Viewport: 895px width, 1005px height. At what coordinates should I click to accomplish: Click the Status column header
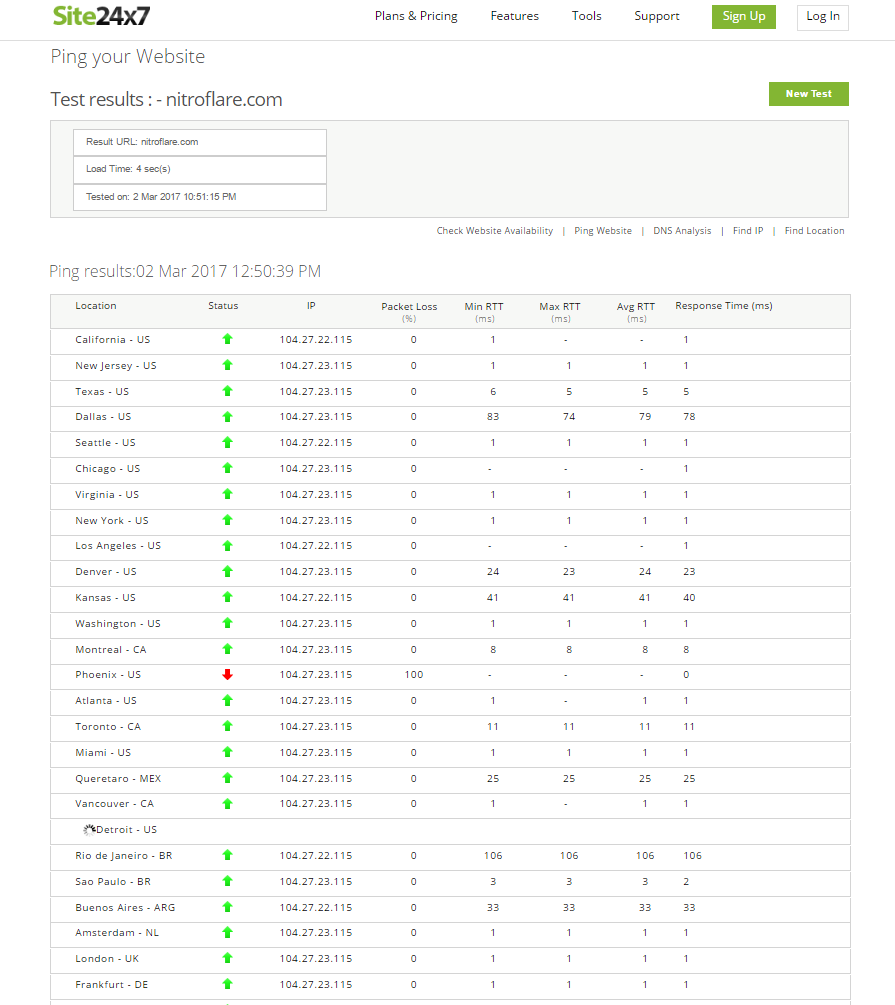(x=223, y=306)
